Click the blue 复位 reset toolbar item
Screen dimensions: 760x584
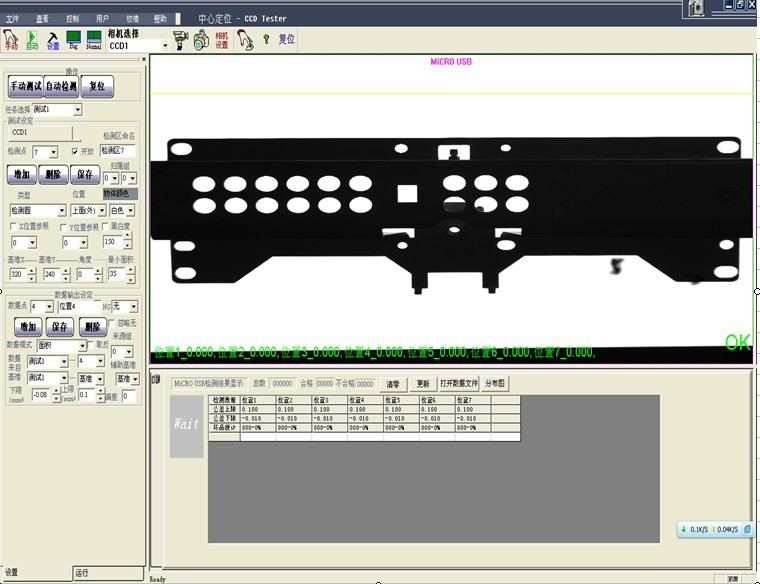point(286,39)
